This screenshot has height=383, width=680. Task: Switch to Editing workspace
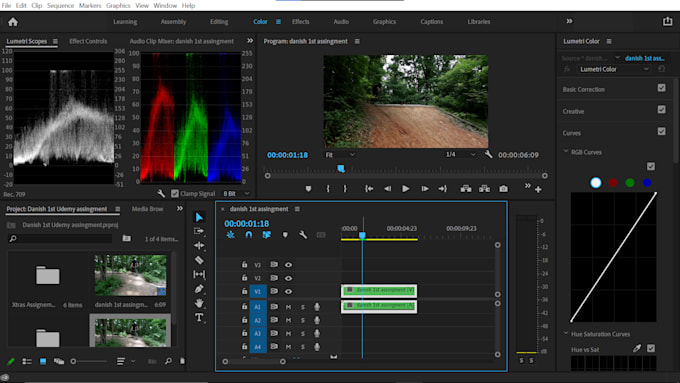(x=219, y=22)
